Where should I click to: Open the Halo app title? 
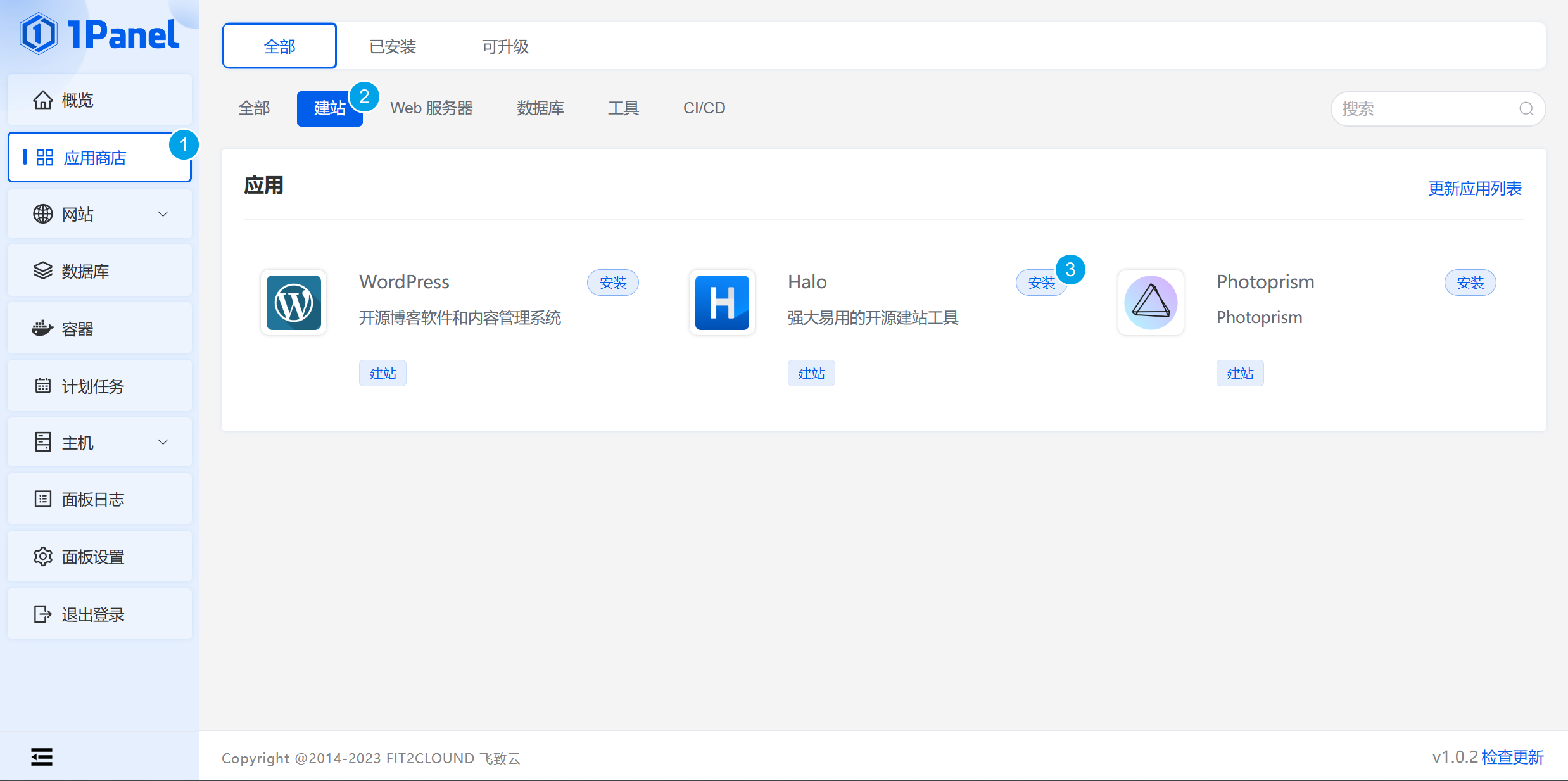pos(807,282)
